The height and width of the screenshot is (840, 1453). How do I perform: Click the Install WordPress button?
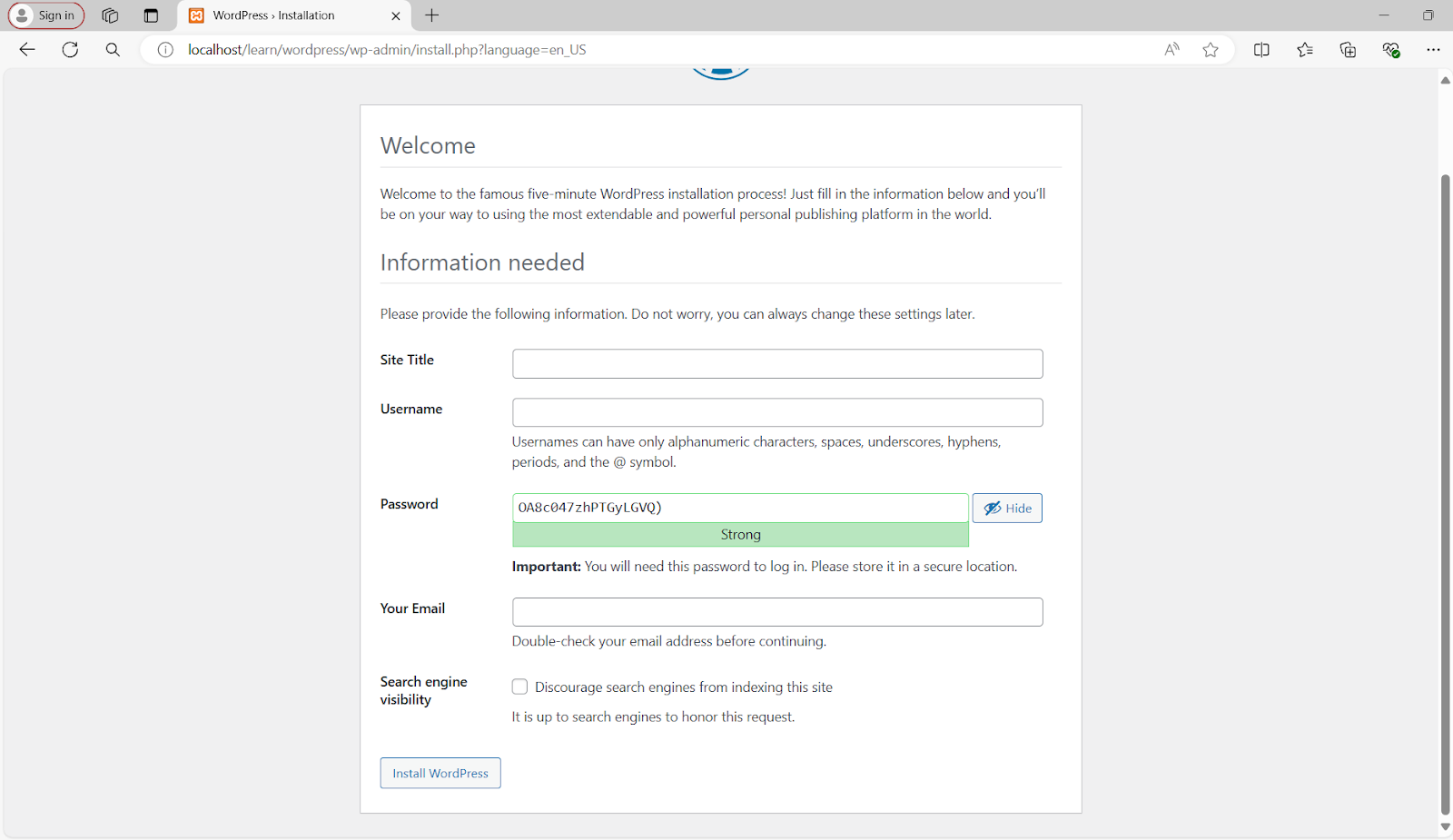(440, 773)
